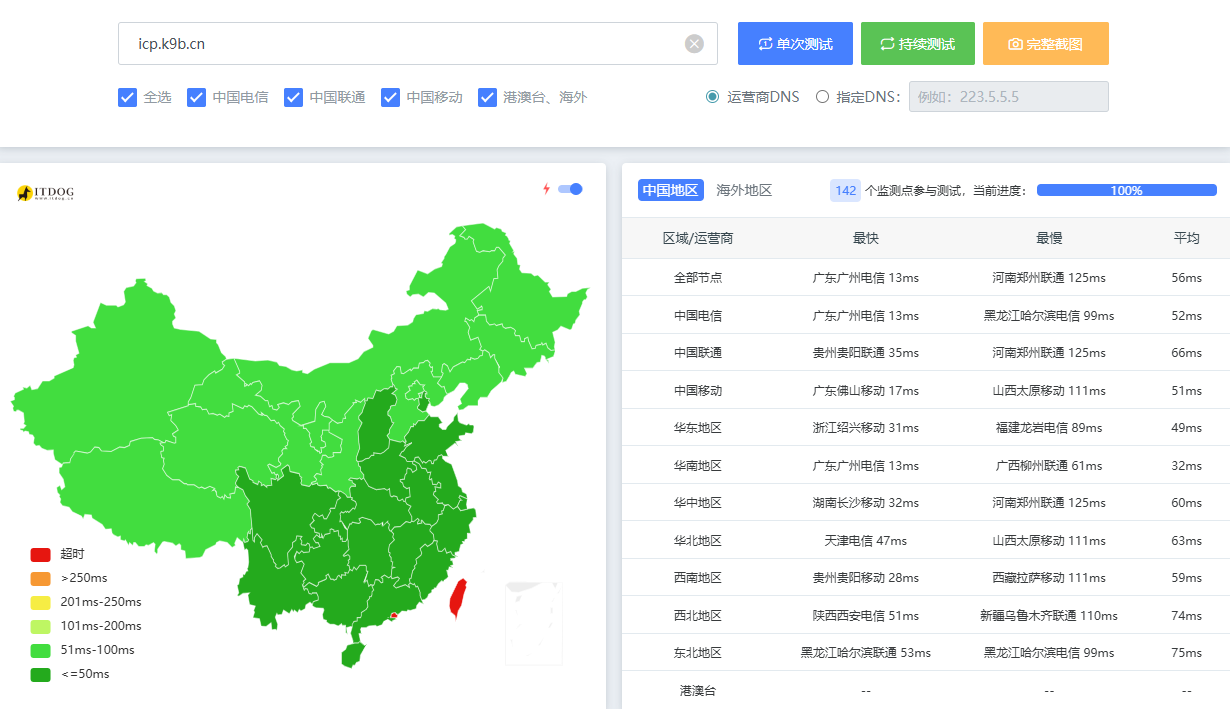Click 广西柳州联通 61ms cell

(x=1048, y=465)
